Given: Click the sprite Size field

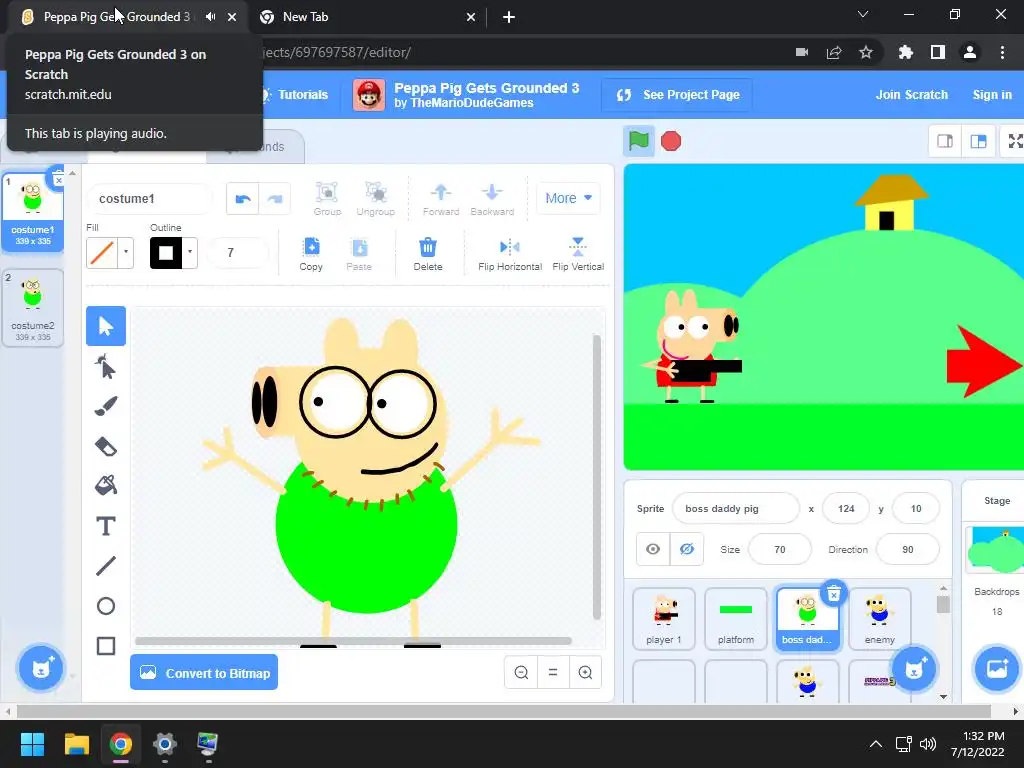Looking at the screenshot, I should pyautogui.click(x=780, y=549).
